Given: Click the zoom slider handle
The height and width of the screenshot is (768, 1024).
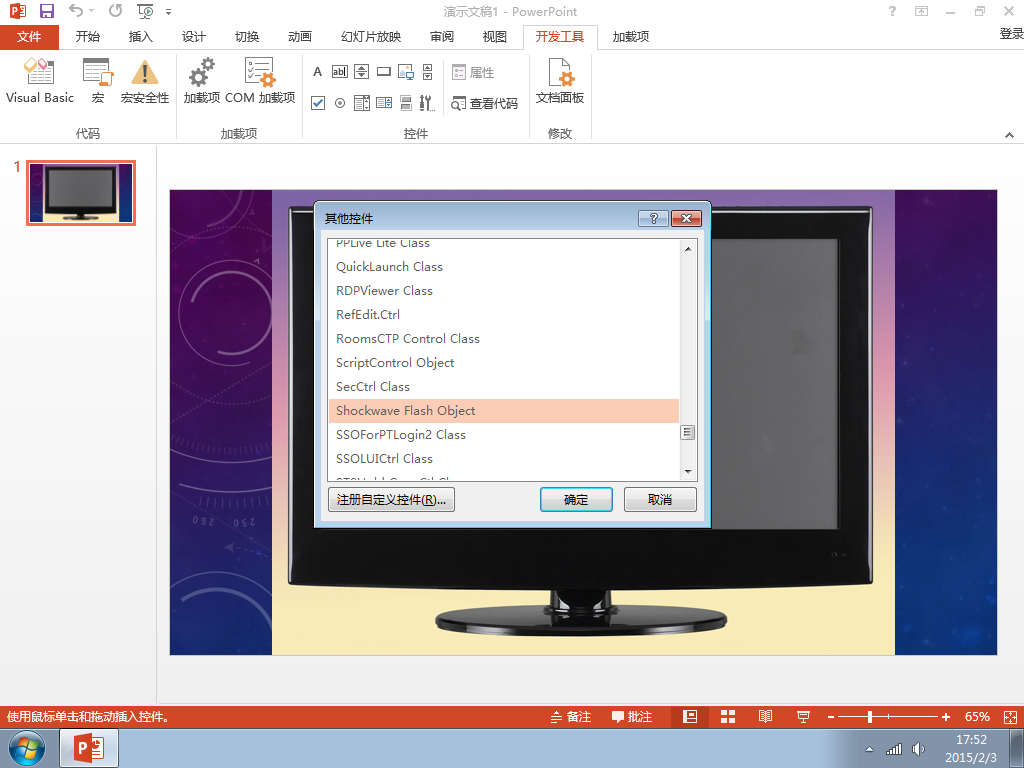Looking at the screenshot, I should pyautogui.click(x=870, y=717).
